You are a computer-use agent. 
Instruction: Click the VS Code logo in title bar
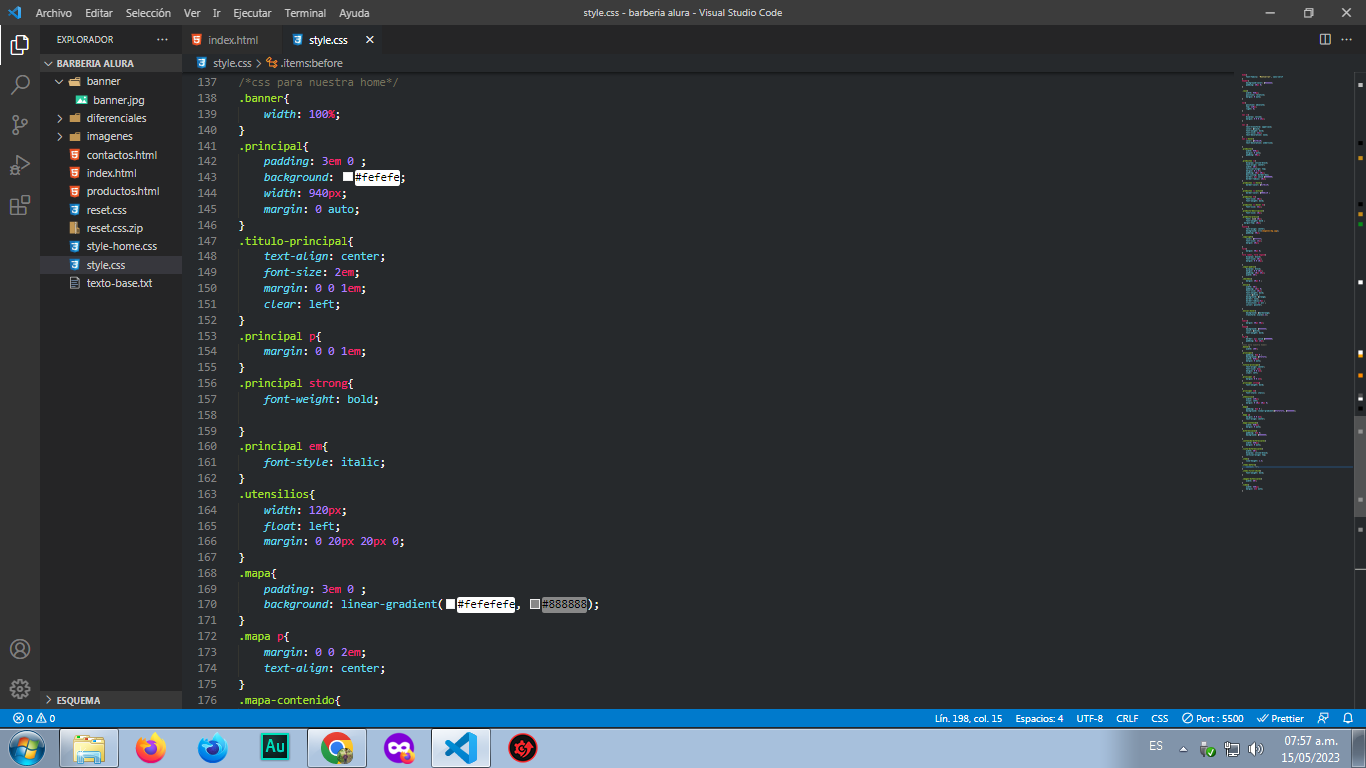click(x=14, y=13)
